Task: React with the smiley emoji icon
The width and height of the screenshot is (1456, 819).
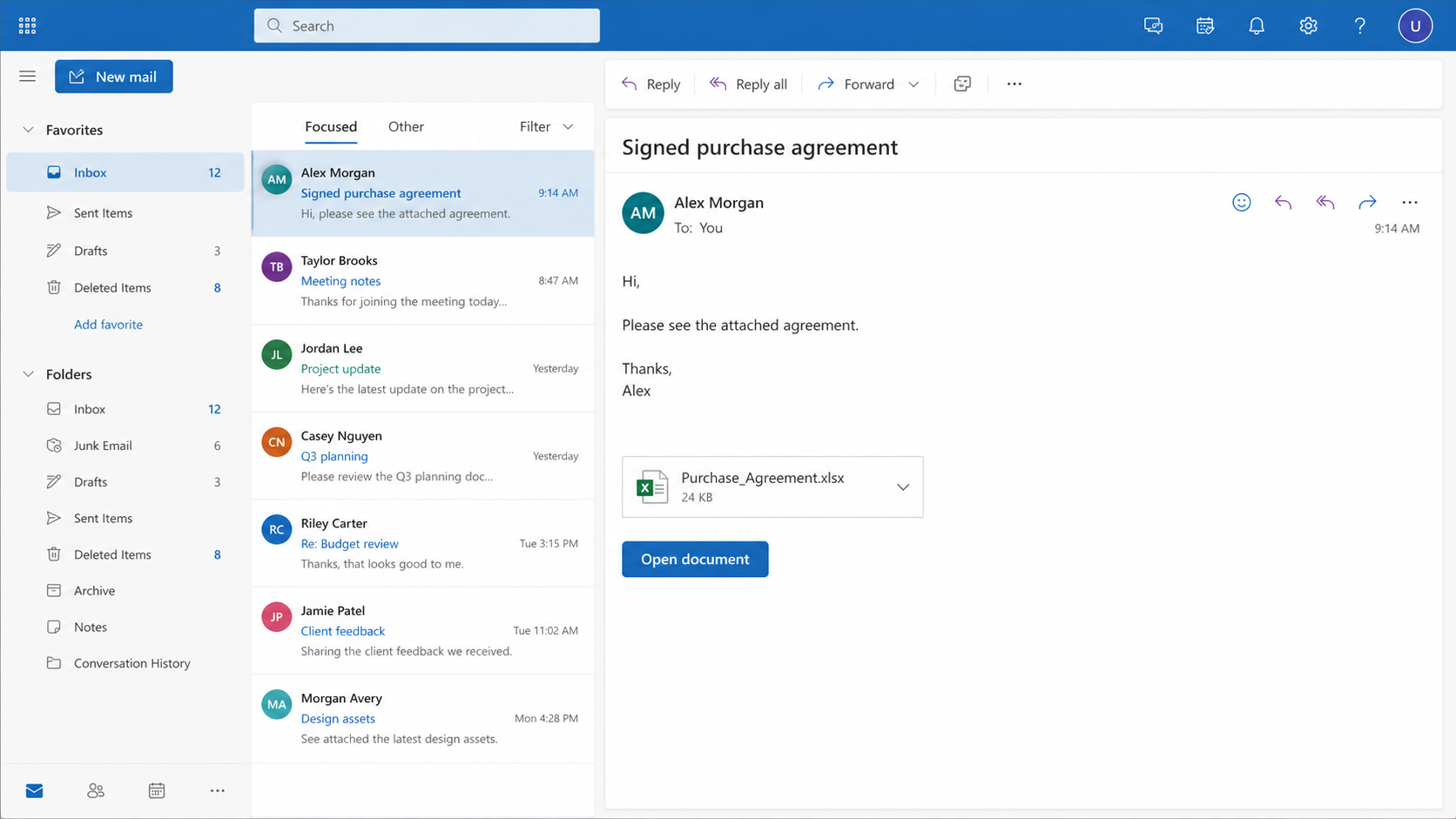Action: 1242,202
